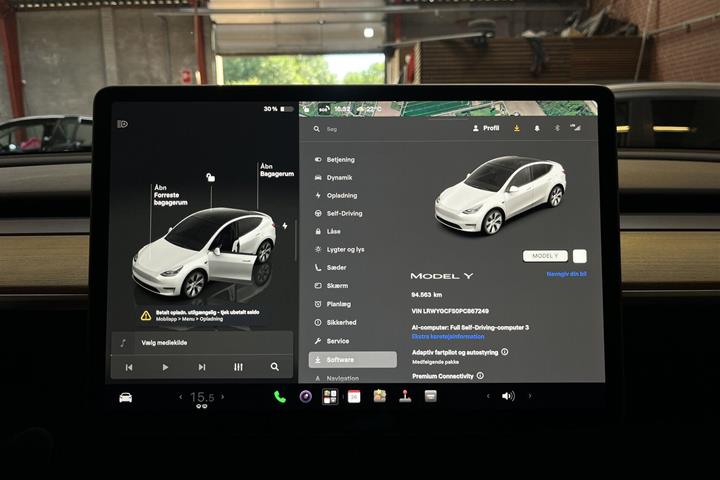Tap the charge port lightning icon
Screen dimensions: 720x480
coord(285,226)
